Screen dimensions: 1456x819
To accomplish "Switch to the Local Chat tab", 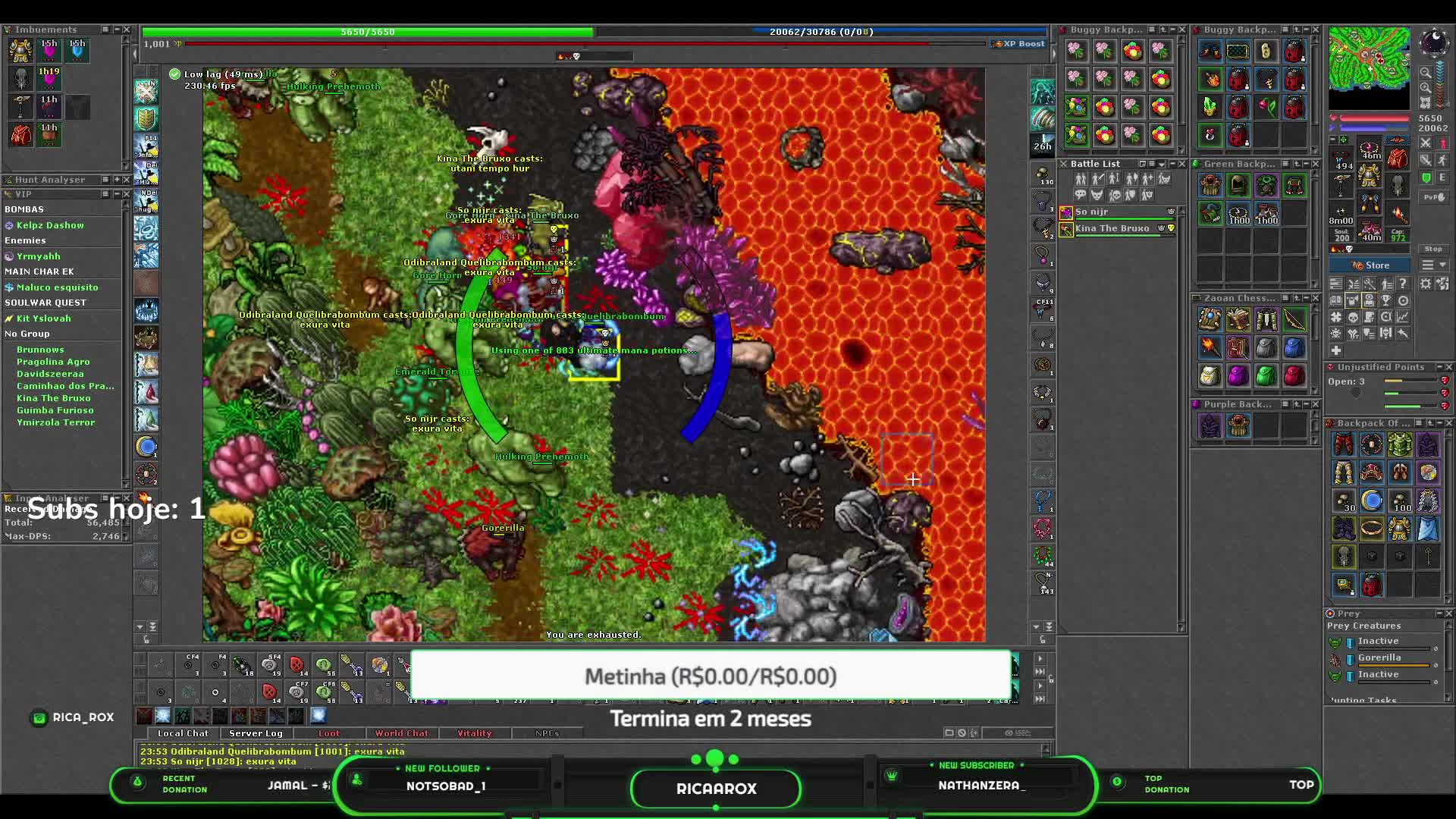I will click(183, 733).
